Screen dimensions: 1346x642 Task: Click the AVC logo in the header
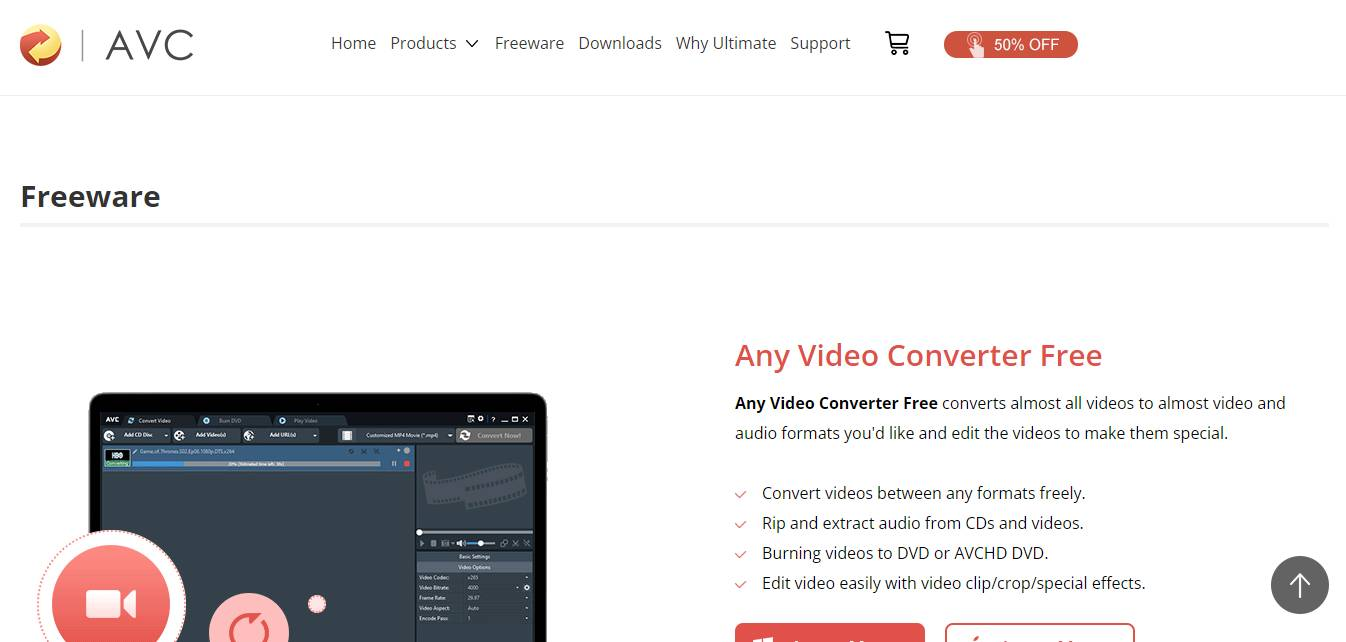pyautogui.click(x=107, y=44)
